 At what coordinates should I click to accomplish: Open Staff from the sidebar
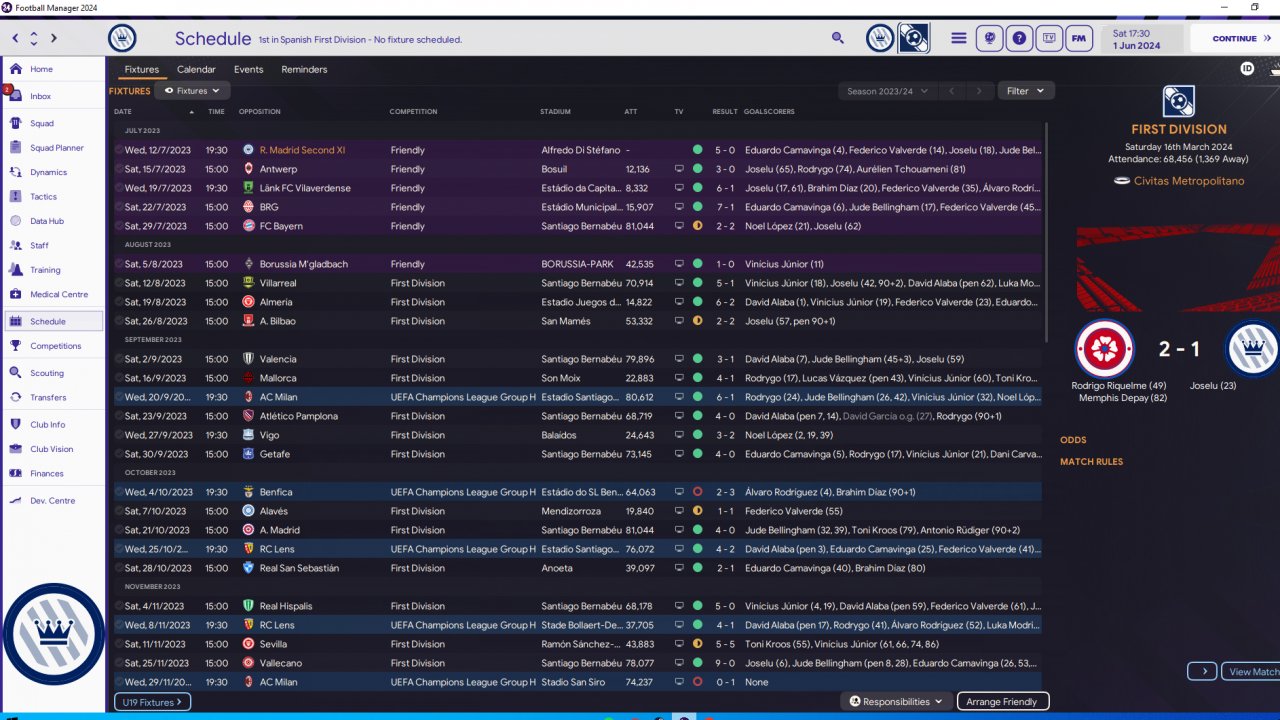click(x=53, y=245)
